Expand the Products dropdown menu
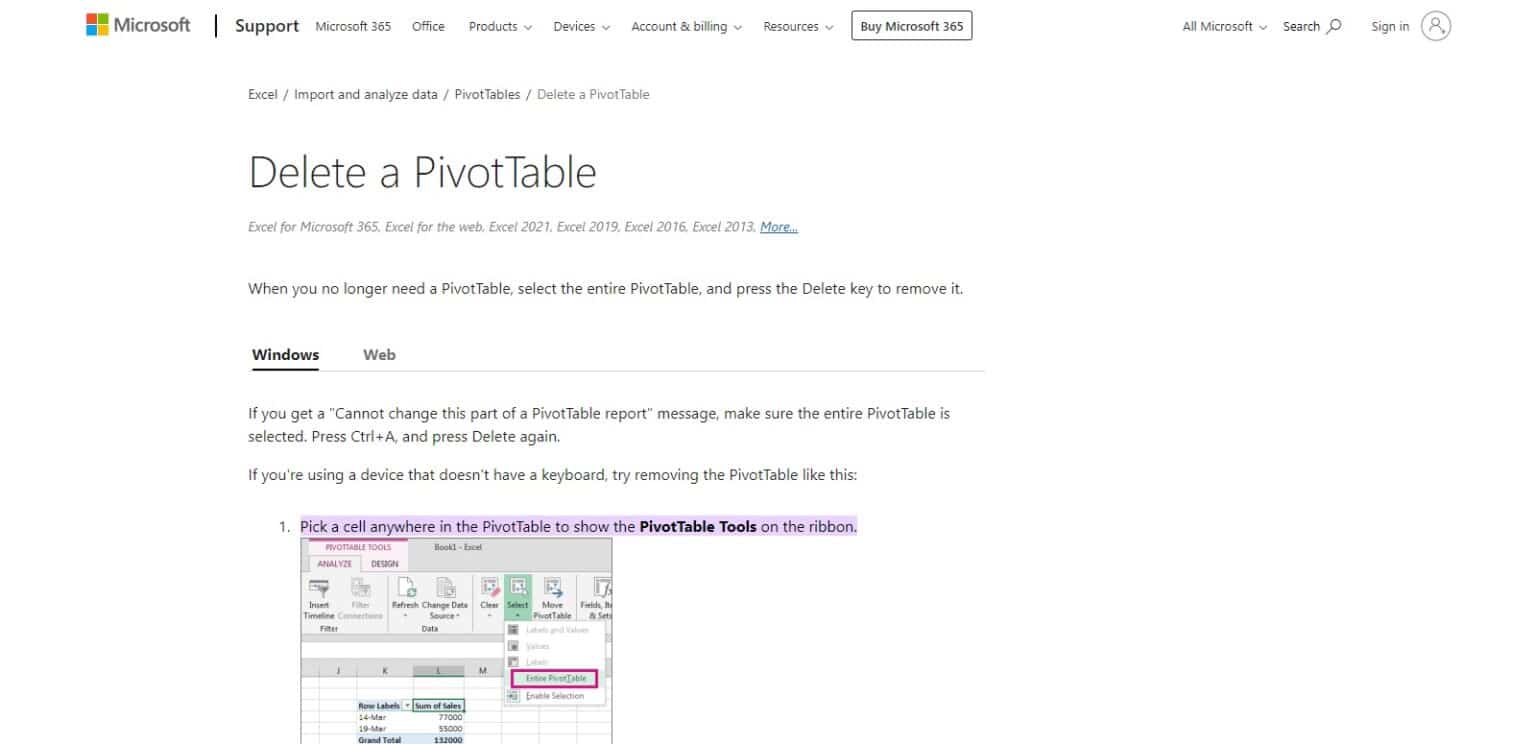The width and height of the screenshot is (1536, 744). coord(500,27)
